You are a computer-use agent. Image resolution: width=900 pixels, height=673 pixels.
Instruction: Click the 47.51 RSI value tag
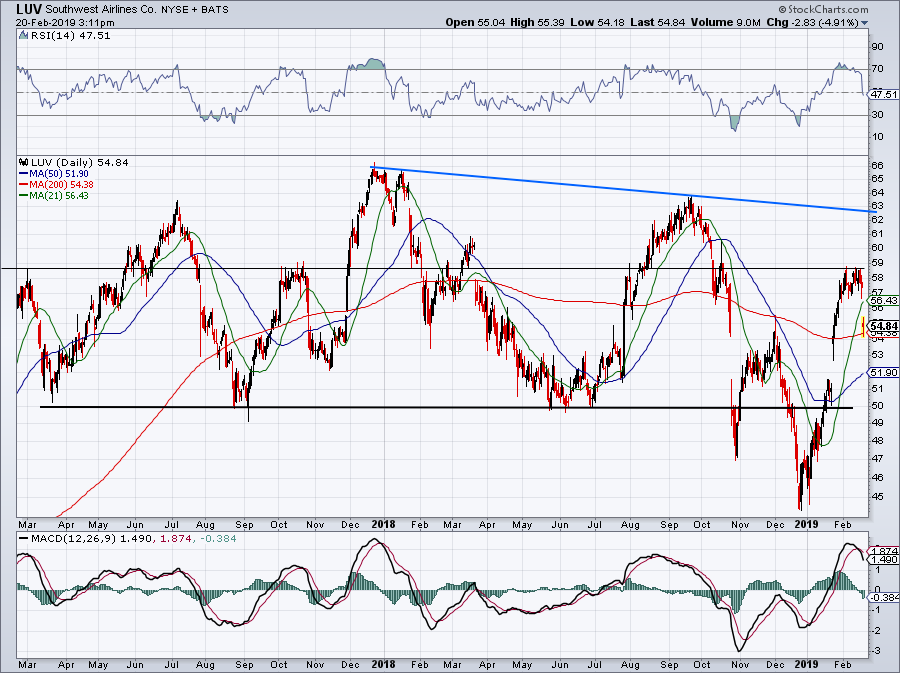coord(883,94)
